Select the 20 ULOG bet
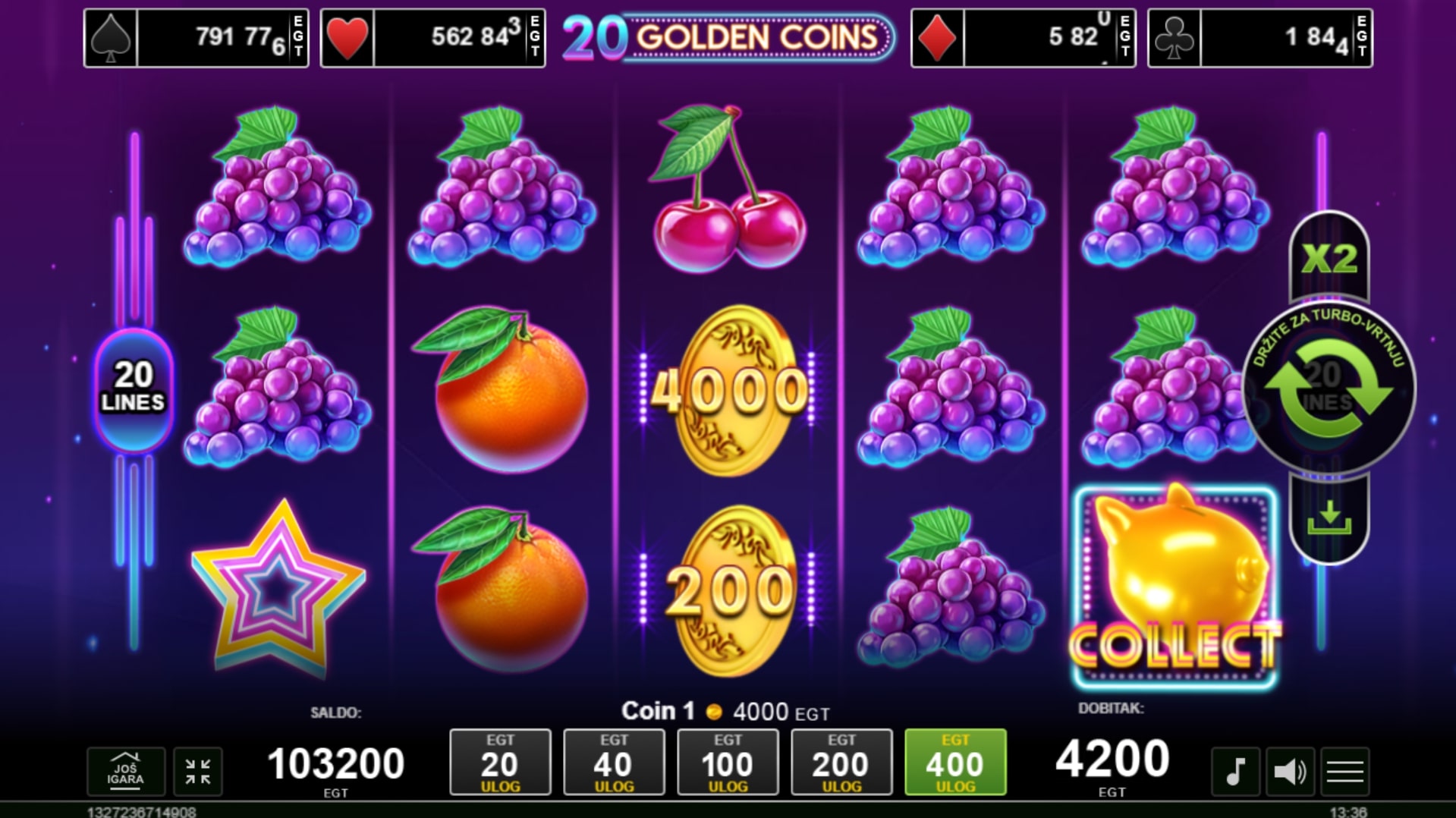 pos(500,762)
